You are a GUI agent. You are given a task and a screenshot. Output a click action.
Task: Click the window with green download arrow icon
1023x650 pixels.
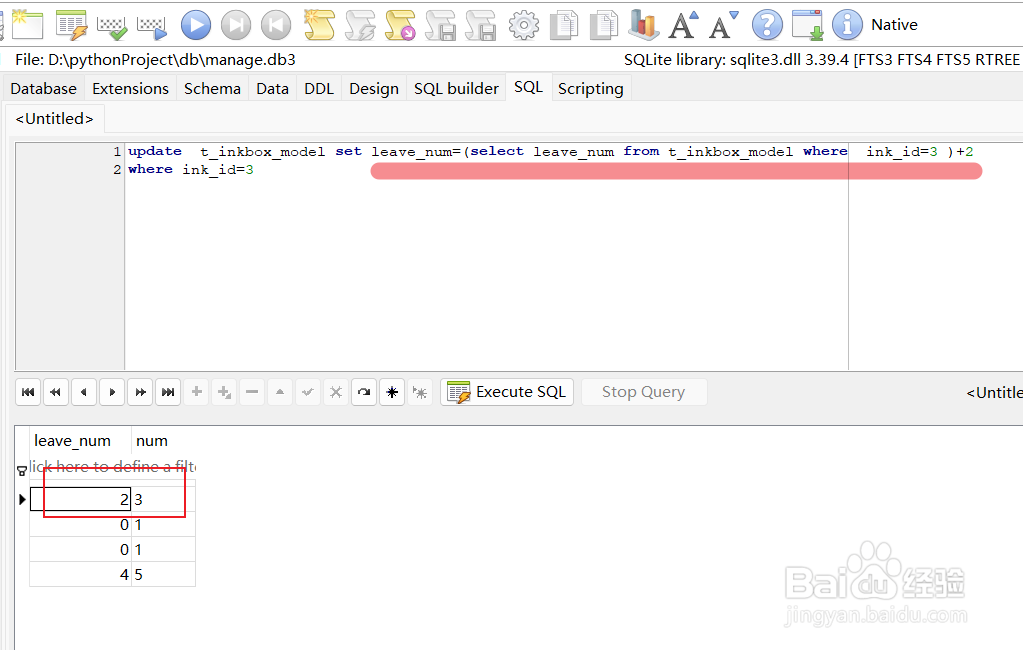[x=808, y=25]
